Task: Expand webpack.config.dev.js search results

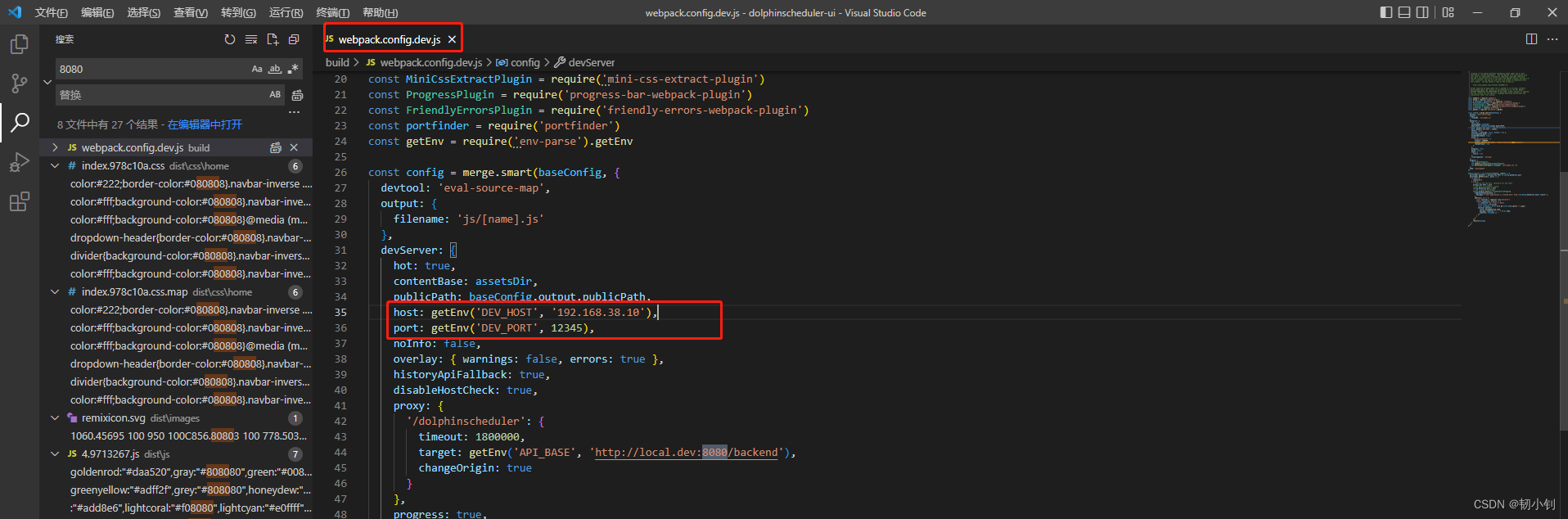Action: [55, 148]
